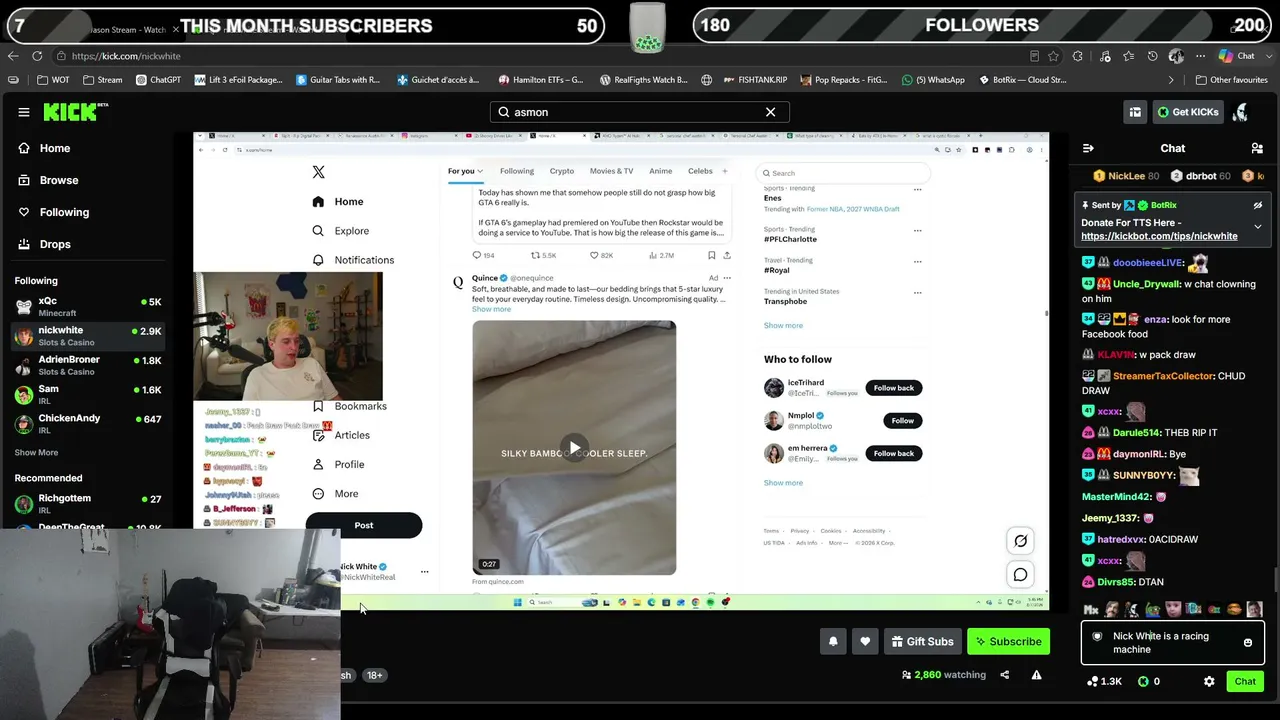The image size is (1280, 720).
Task: Click the search box containing asmon
Action: (640, 112)
